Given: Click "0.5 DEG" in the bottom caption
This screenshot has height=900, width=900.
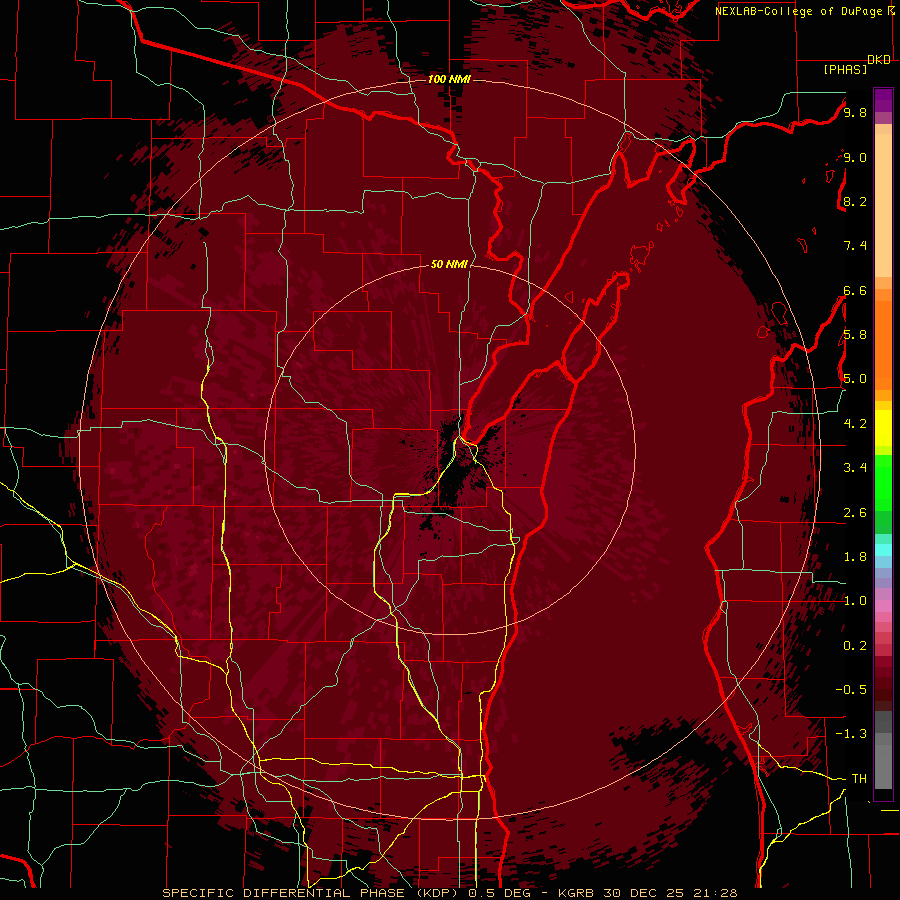Looking at the screenshot, I should 501,893.
